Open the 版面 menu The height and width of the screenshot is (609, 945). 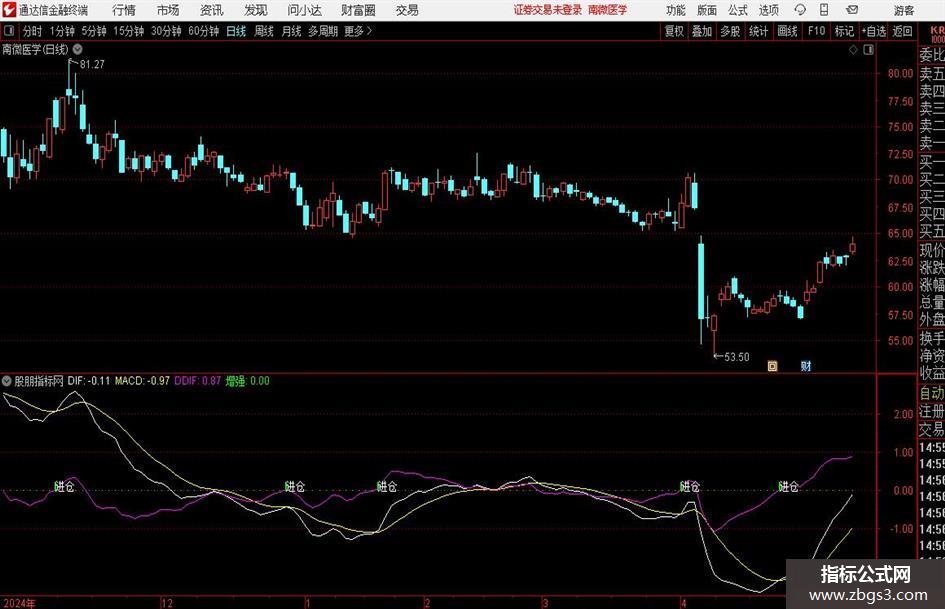point(706,10)
